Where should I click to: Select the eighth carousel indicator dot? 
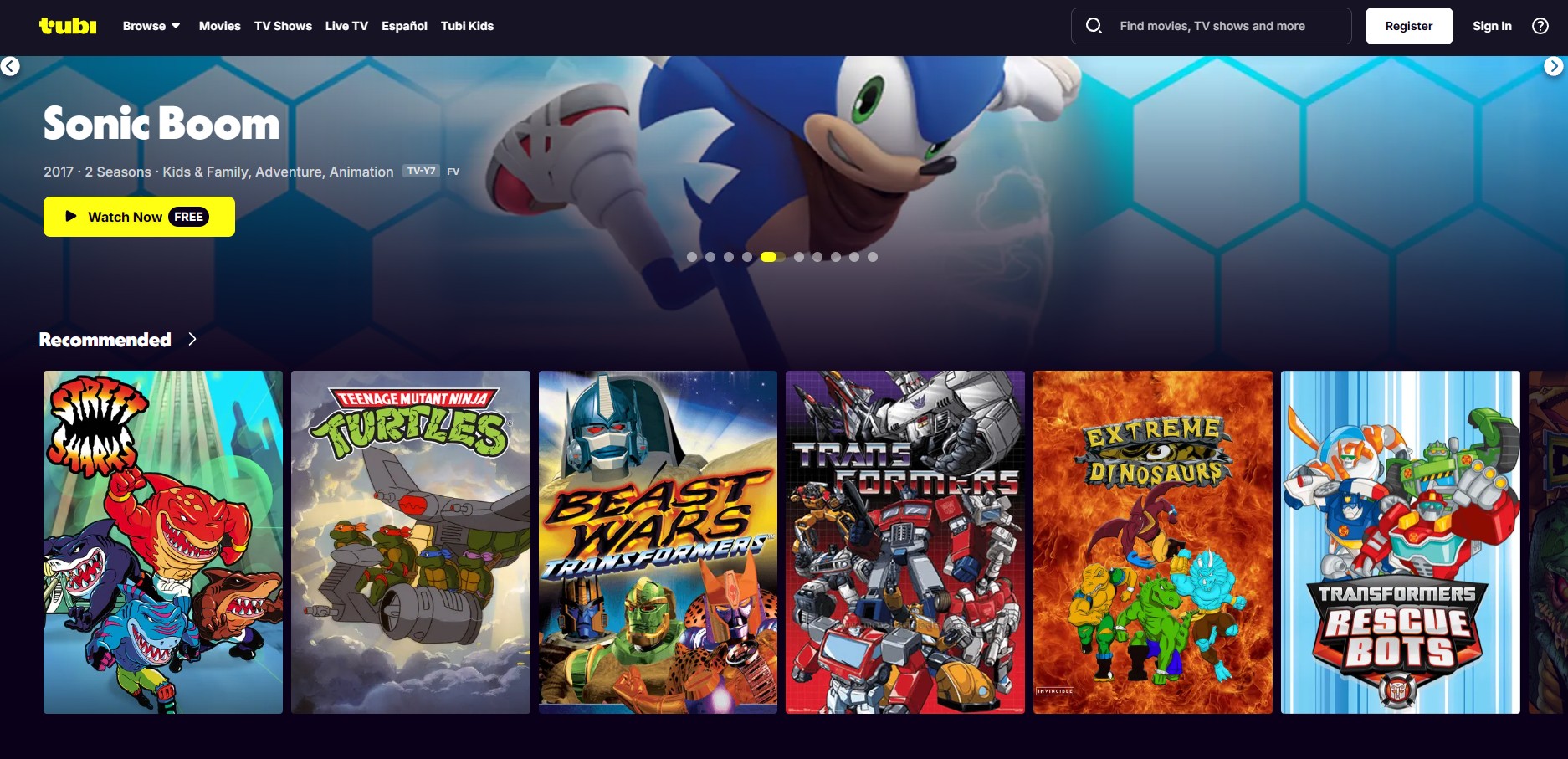(836, 257)
